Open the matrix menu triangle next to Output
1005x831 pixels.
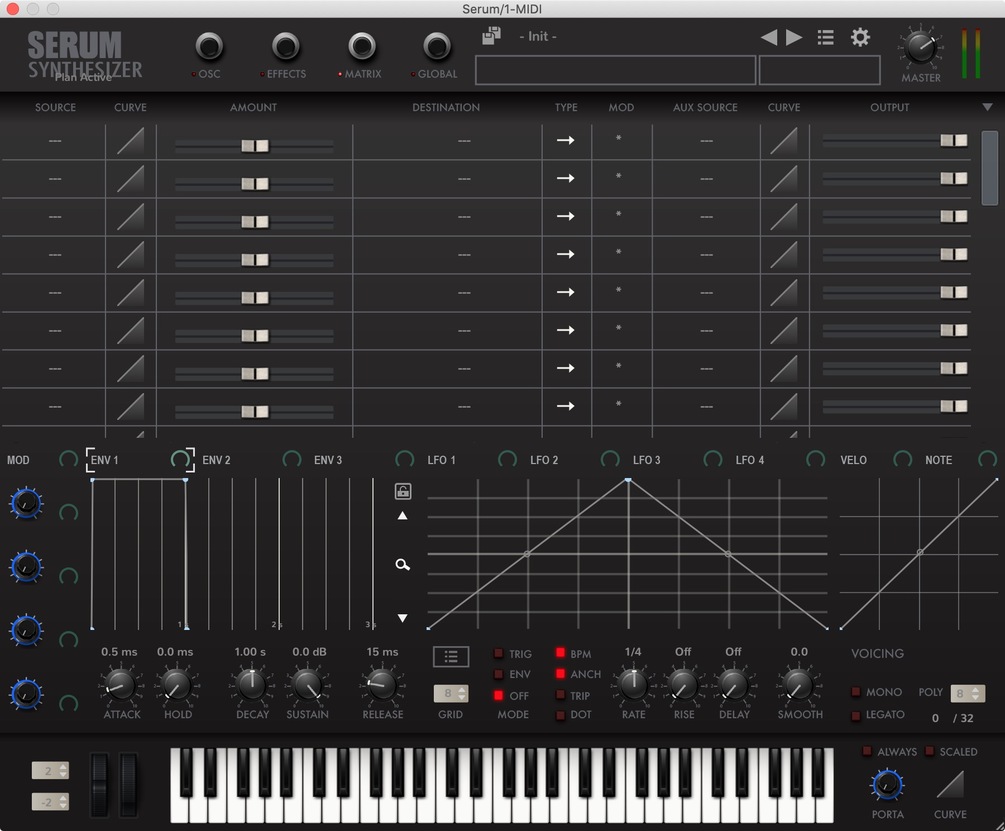click(987, 108)
